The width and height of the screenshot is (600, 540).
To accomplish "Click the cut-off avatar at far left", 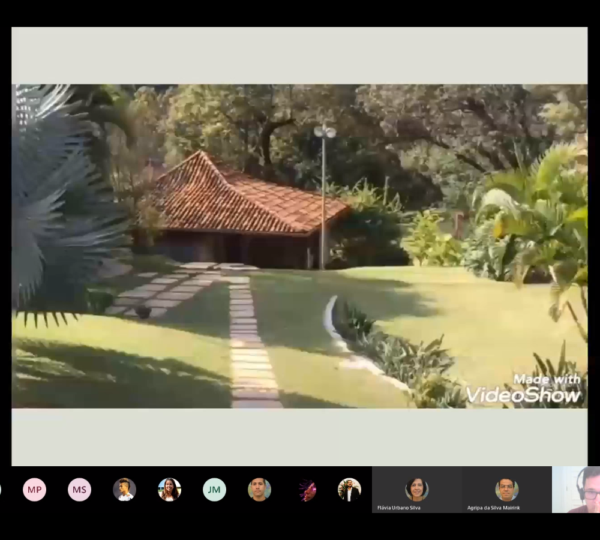I will (x=2, y=489).
